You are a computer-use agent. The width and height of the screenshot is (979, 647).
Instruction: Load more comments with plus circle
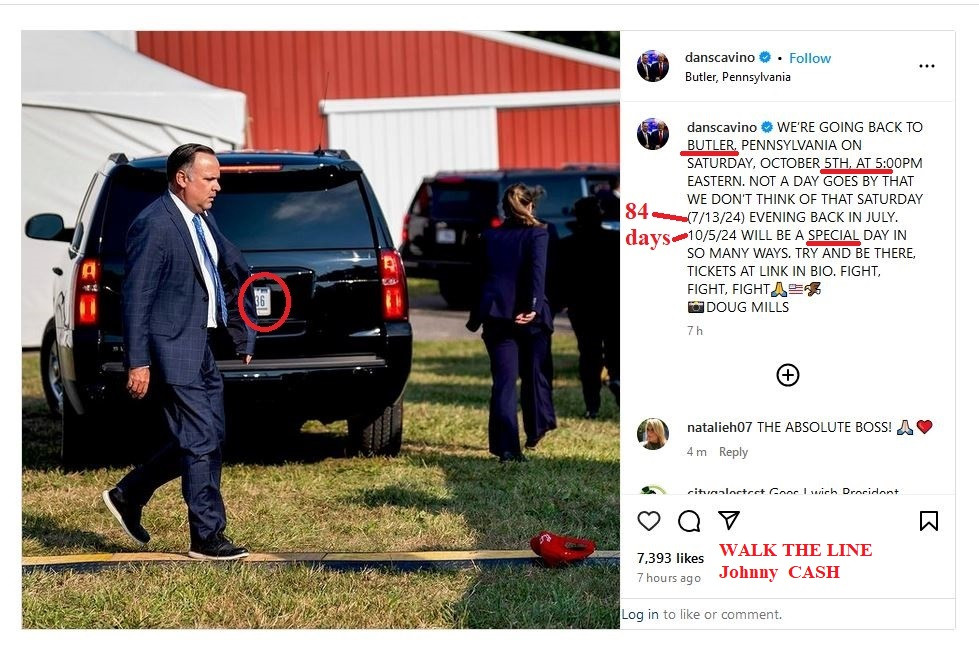[x=788, y=375]
